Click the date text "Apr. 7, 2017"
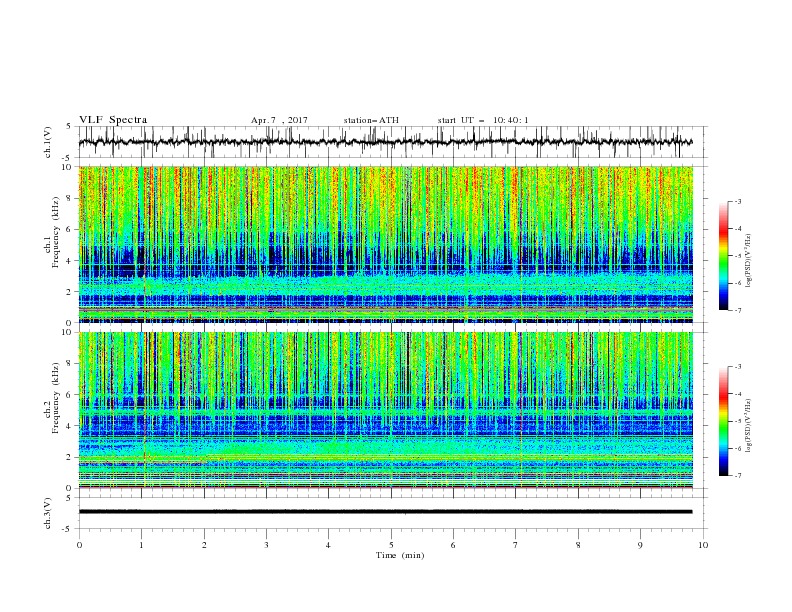The height and width of the screenshot is (612, 792). tap(279, 120)
